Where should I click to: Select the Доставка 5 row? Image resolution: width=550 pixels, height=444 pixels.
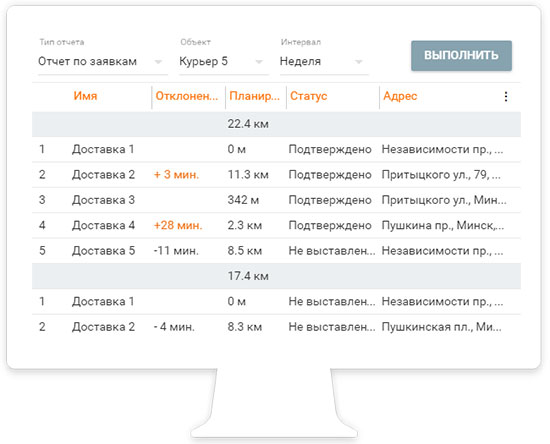276,251
